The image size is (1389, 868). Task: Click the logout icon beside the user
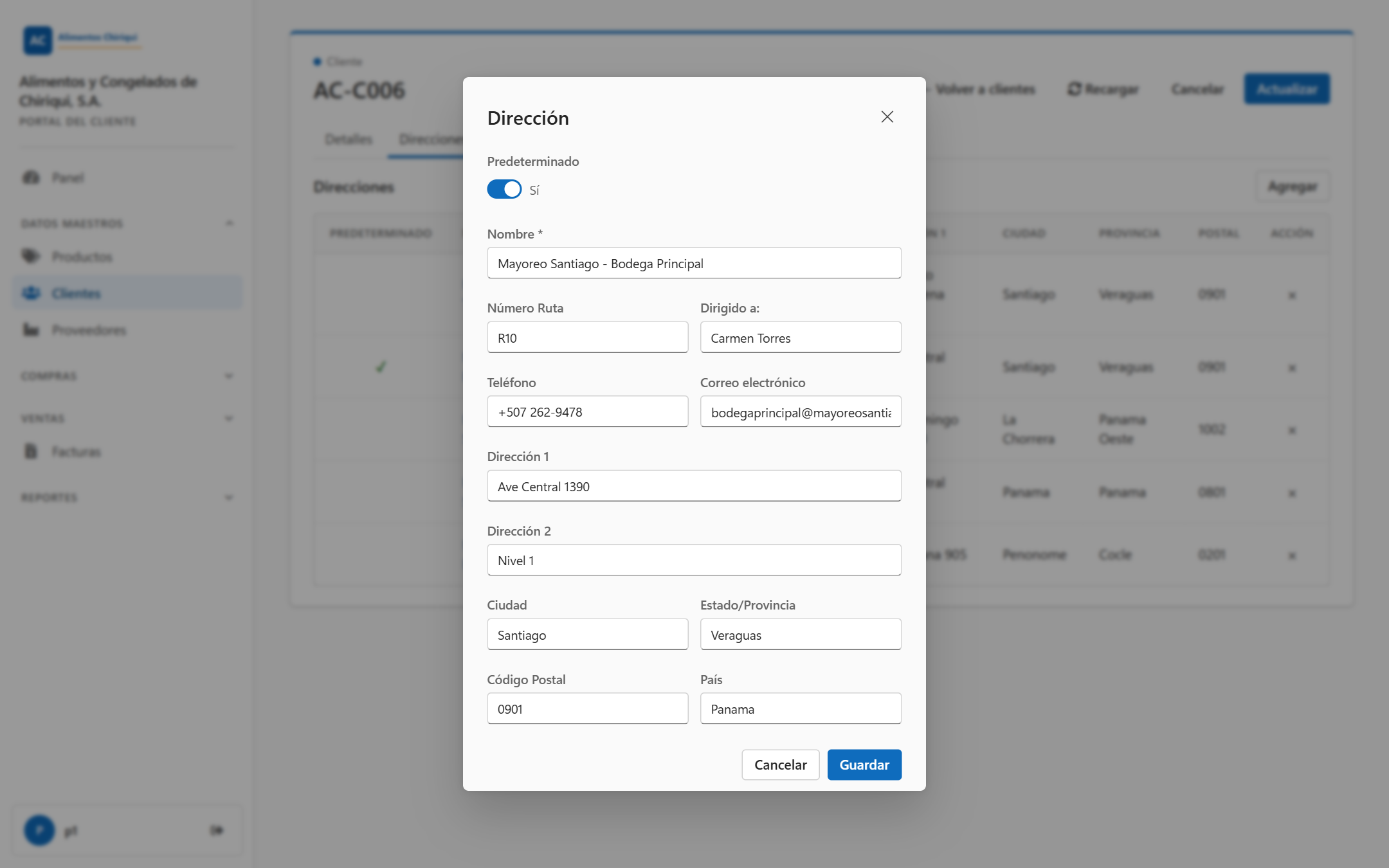[x=217, y=830]
